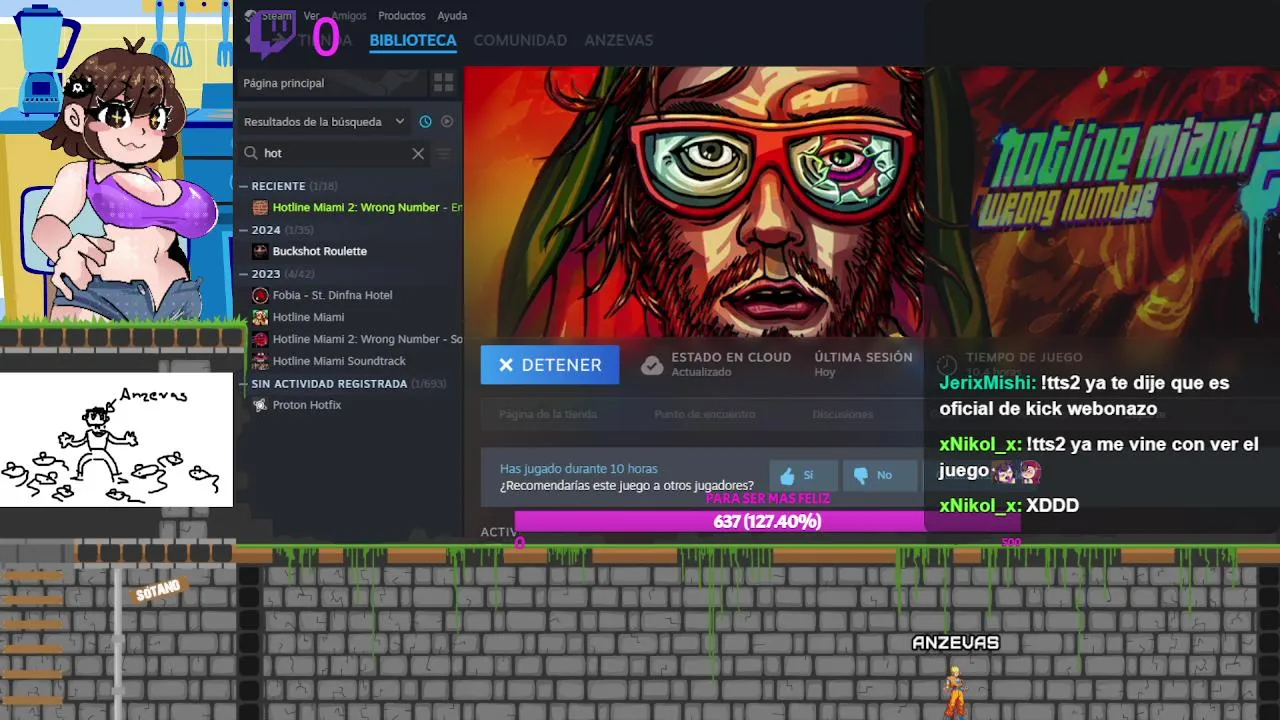This screenshot has height=720, width=1280.
Task: Click the xNikol_x XDDD chat message
Action: [1009, 505]
